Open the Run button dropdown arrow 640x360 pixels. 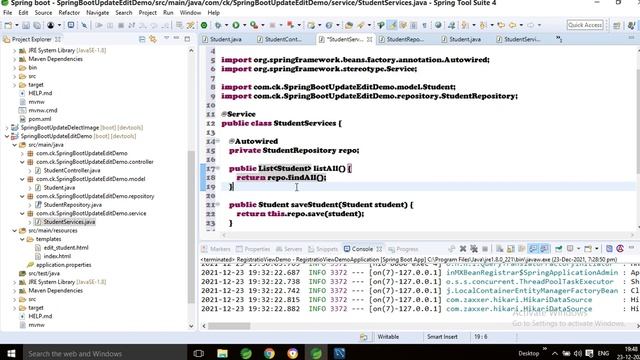point(244,25)
